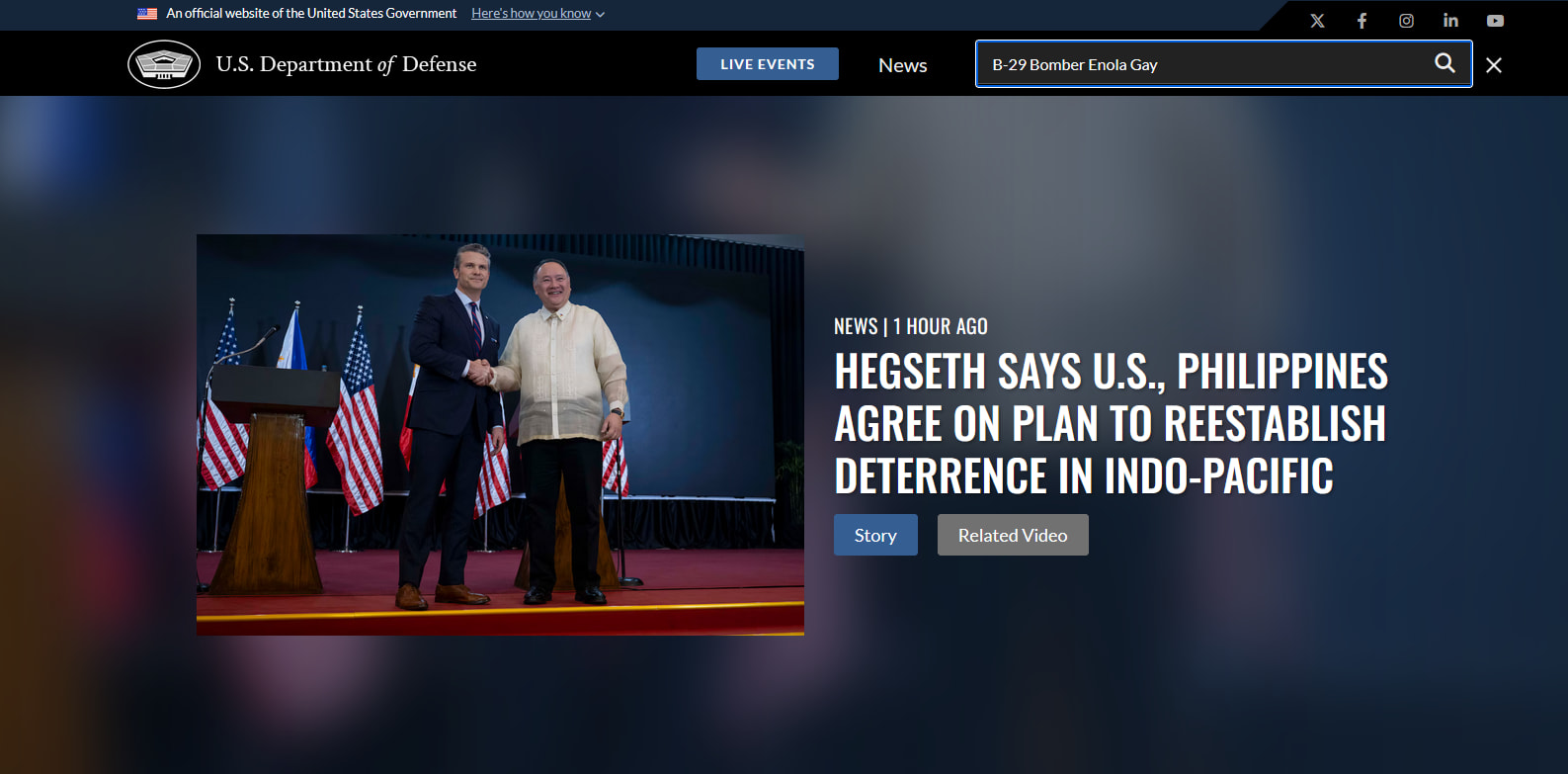The height and width of the screenshot is (774, 1568).
Task: Open the DoD X (Twitter) page
Action: pyautogui.click(x=1317, y=21)
